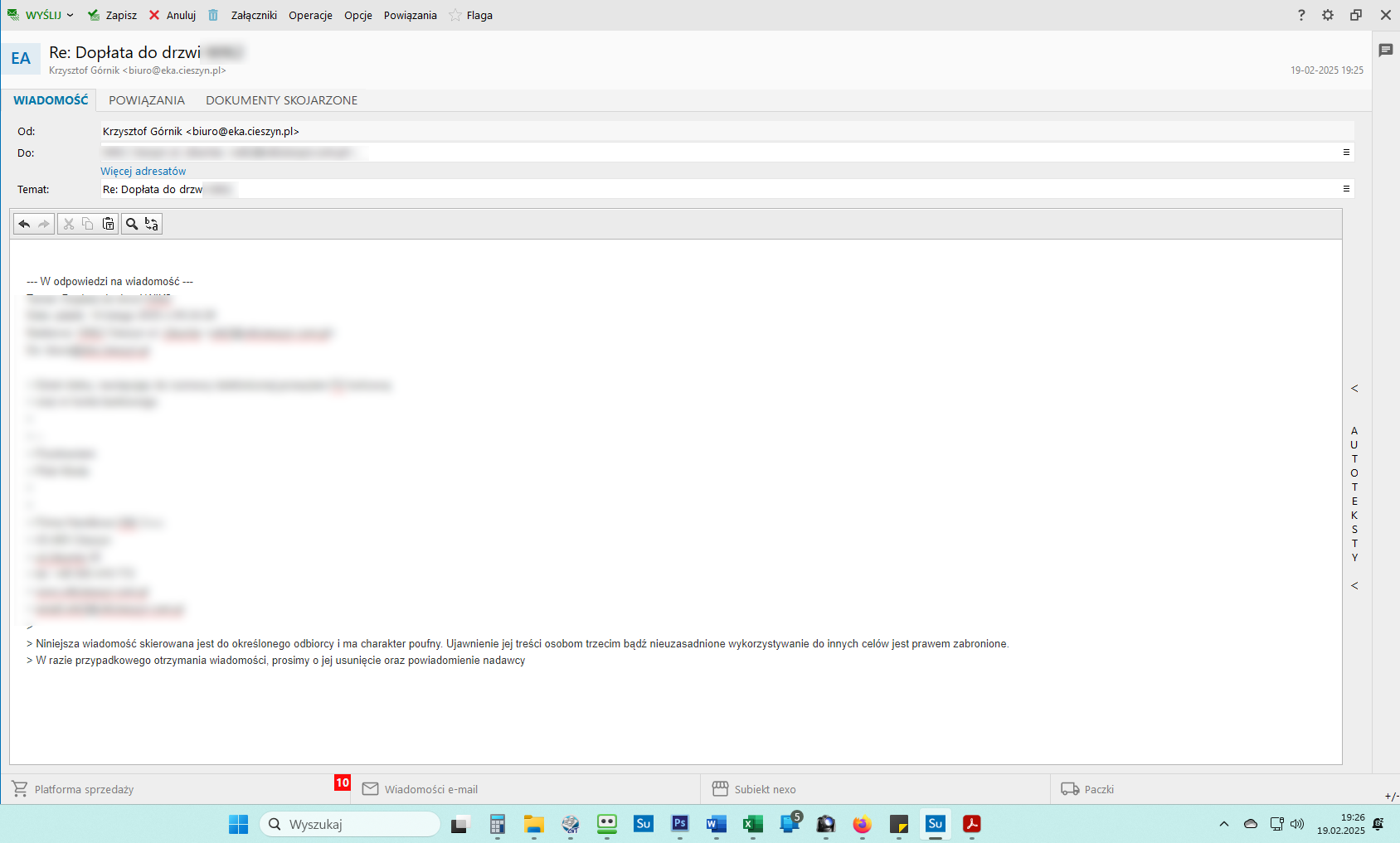Click the question mark help icon
Screen dimensions: 1400x843
click(1301, 15)
